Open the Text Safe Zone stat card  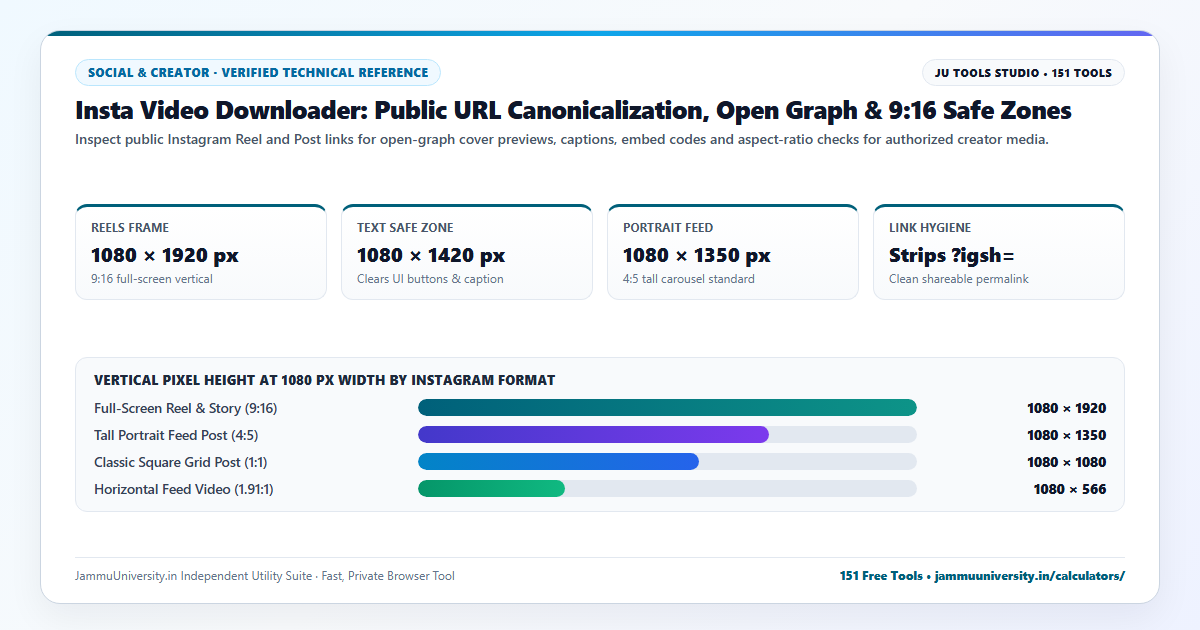click(x=467, y=252)
